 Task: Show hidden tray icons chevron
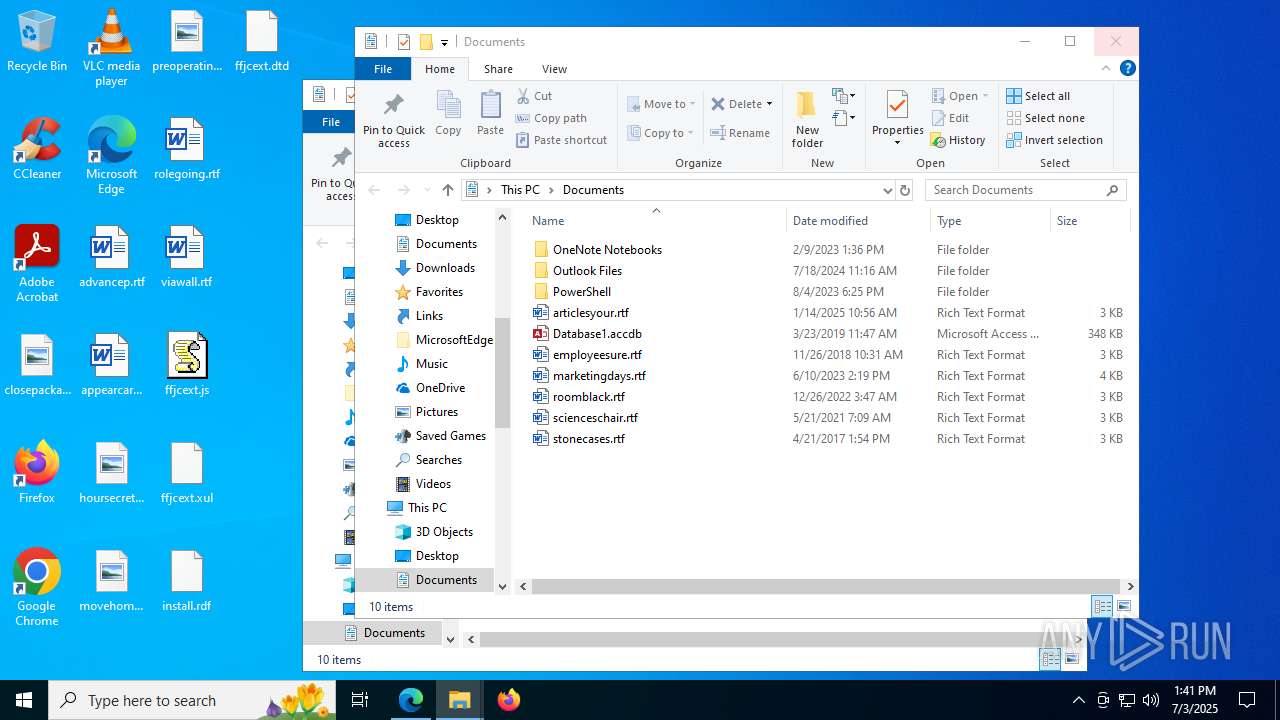click(1078, 700)
